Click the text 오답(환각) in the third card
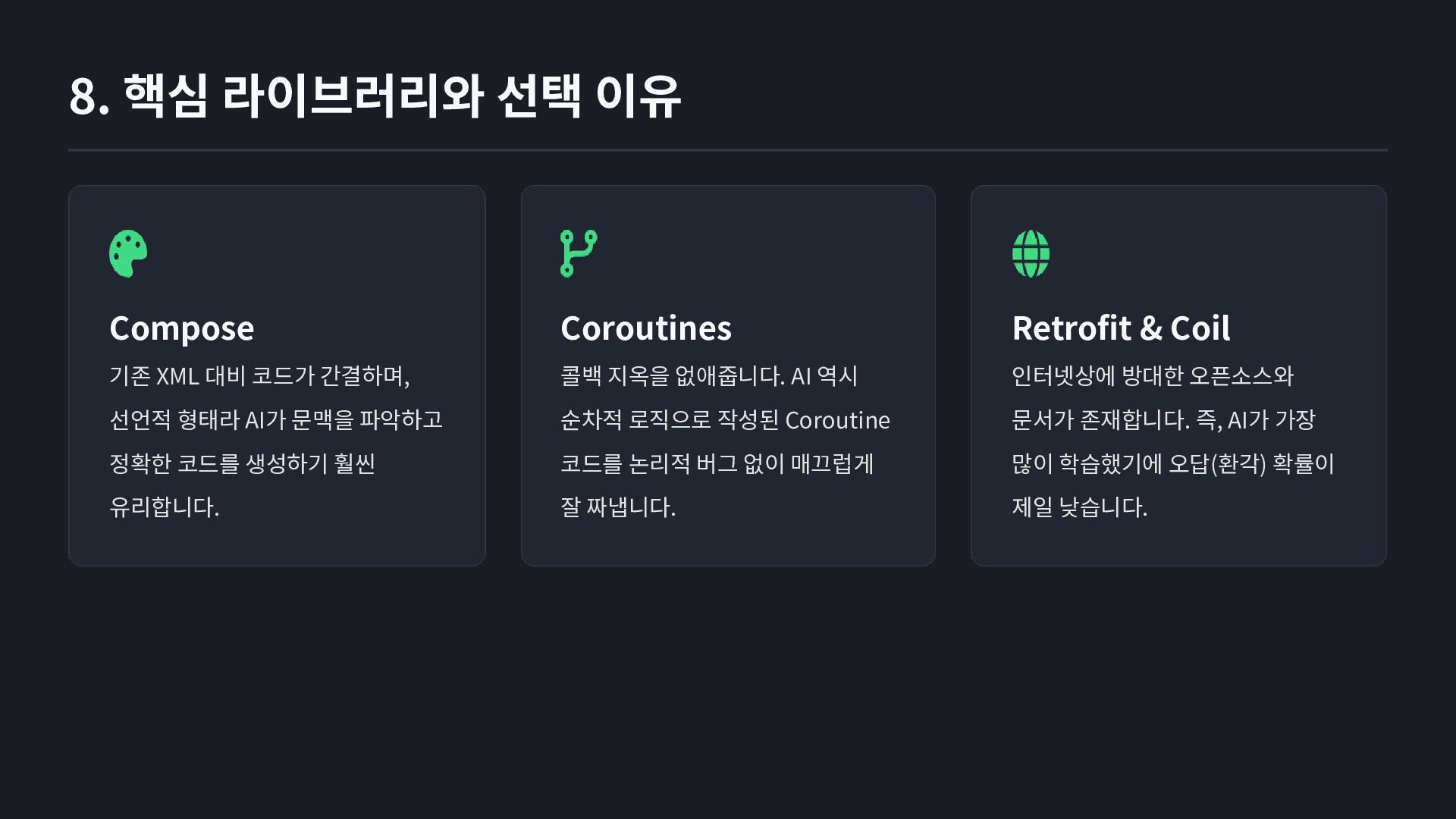Viewport: 1456px width, 819px height. 1217,463
